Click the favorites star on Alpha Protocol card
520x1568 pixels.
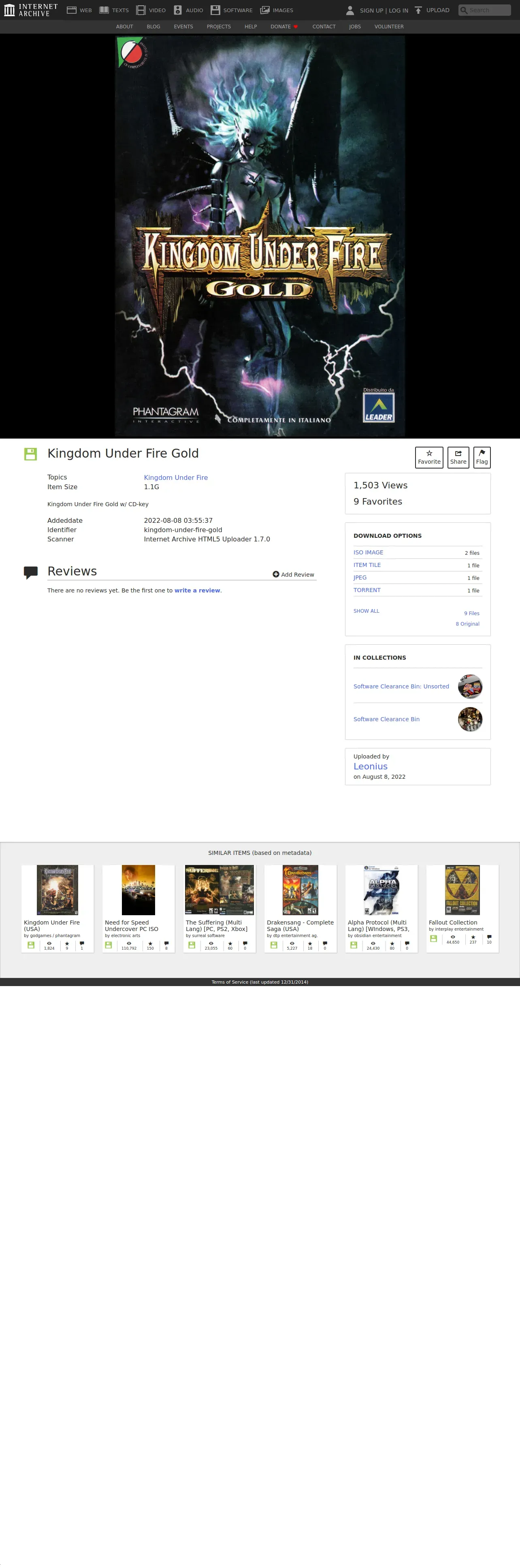tap(392, 943)
